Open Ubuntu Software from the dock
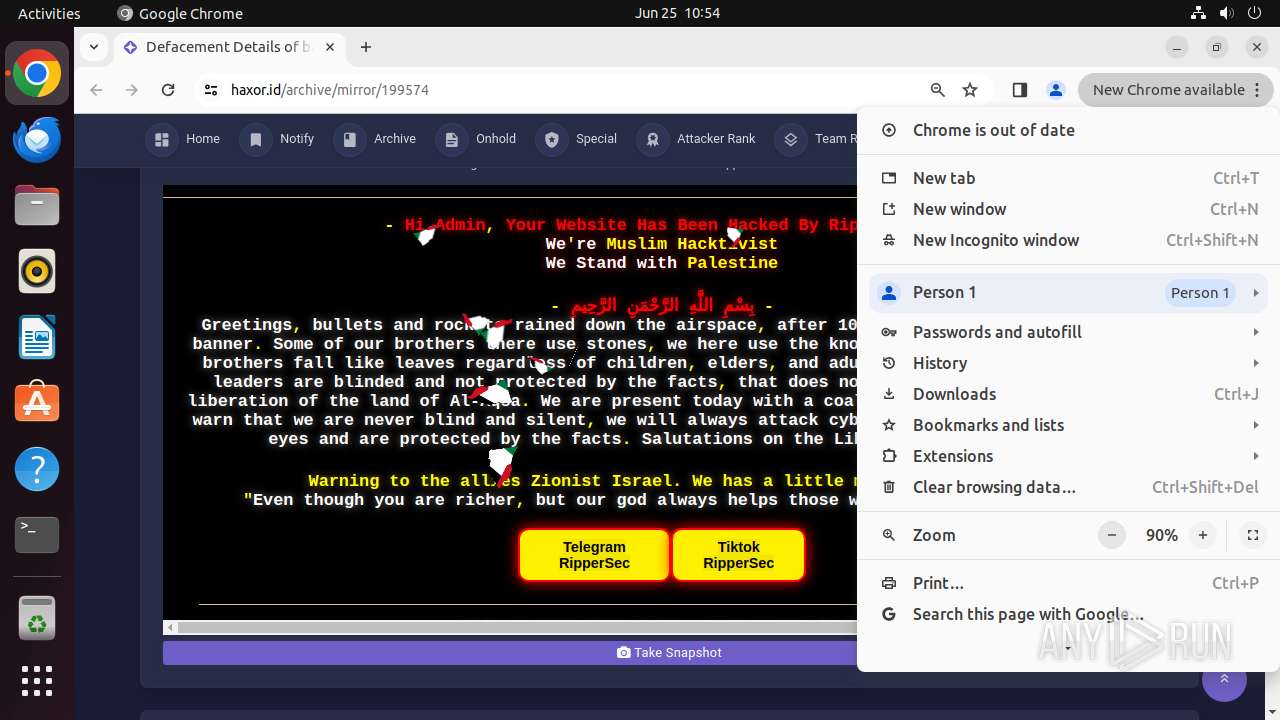This screenshot has width=1280, height=720. point(37,403)
